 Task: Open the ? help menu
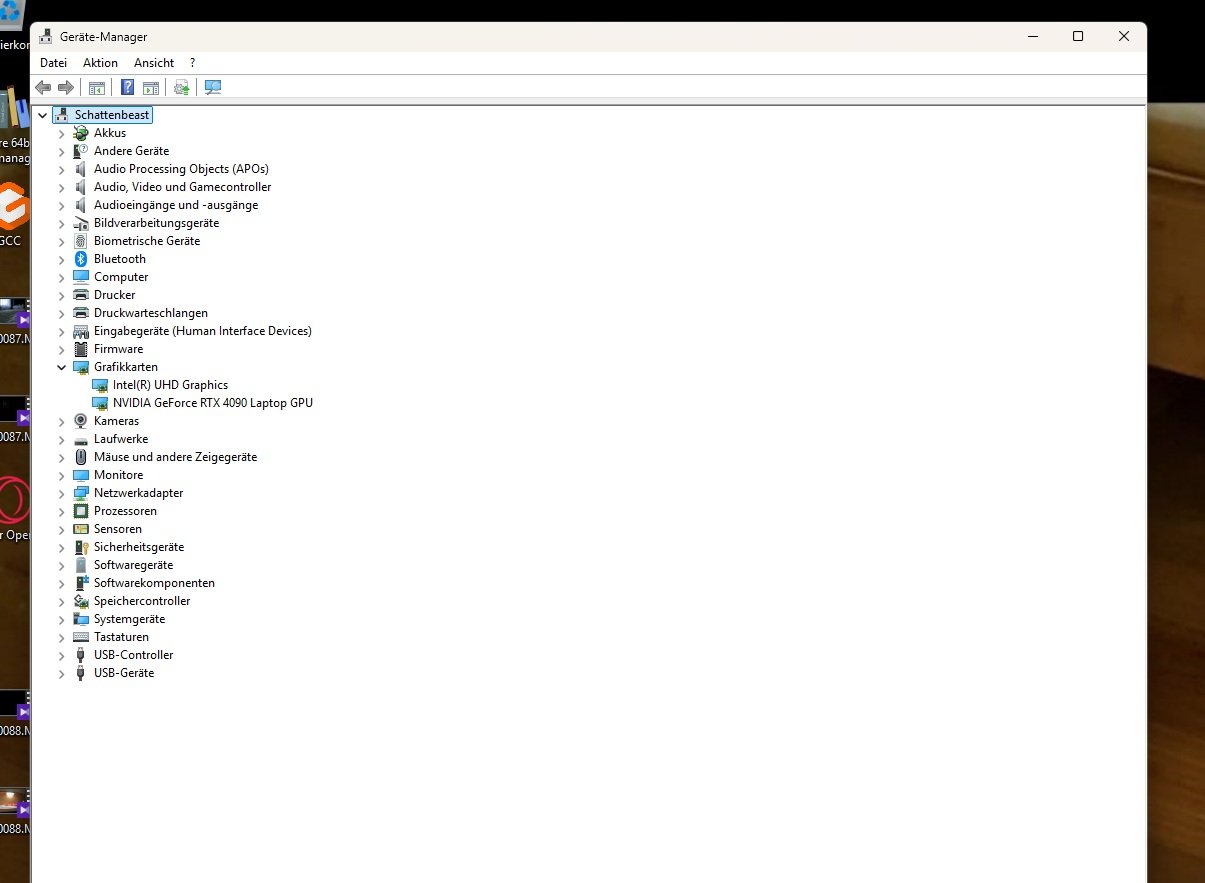coord(192,63)
